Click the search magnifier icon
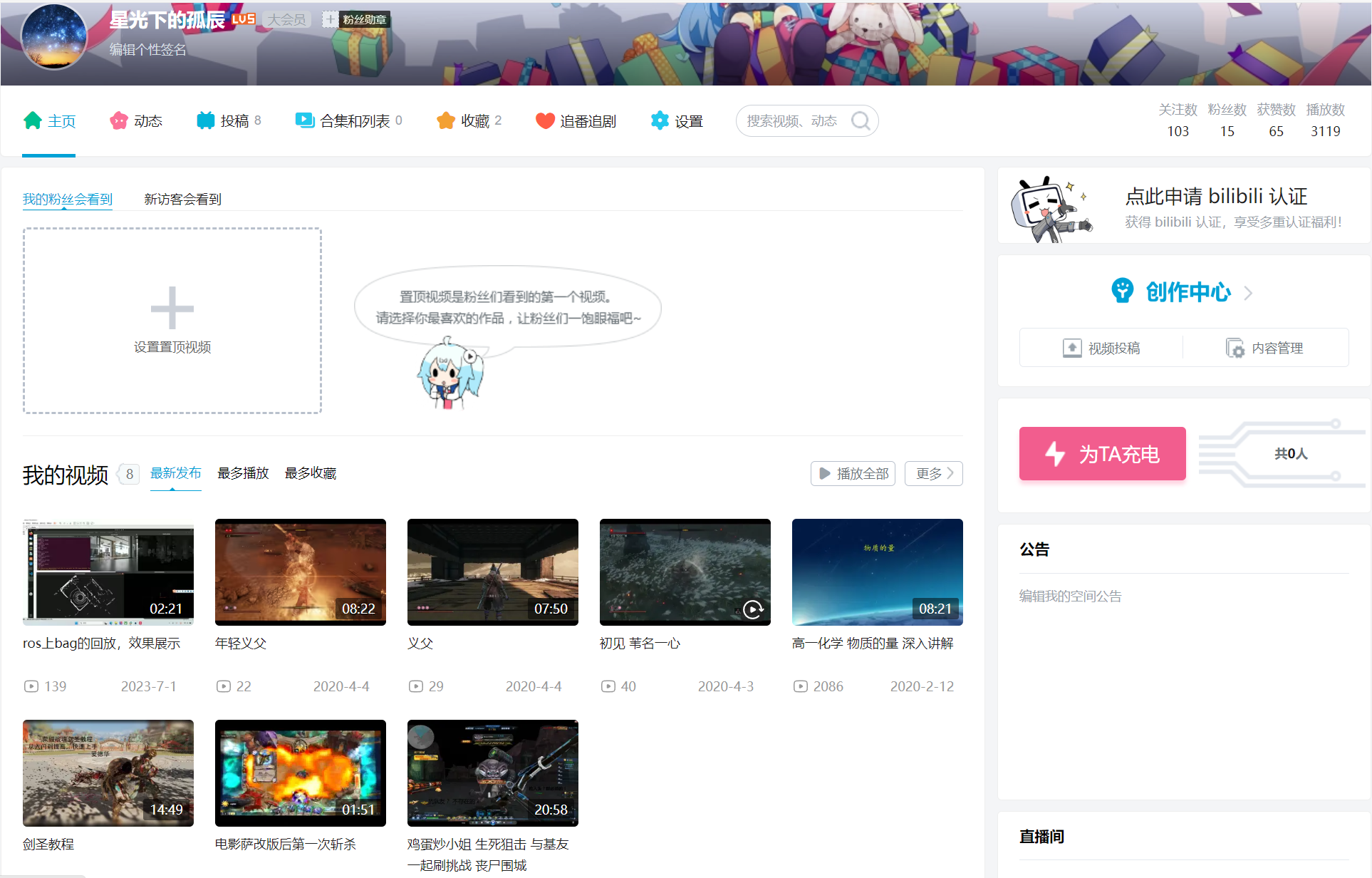 (861, 120)
